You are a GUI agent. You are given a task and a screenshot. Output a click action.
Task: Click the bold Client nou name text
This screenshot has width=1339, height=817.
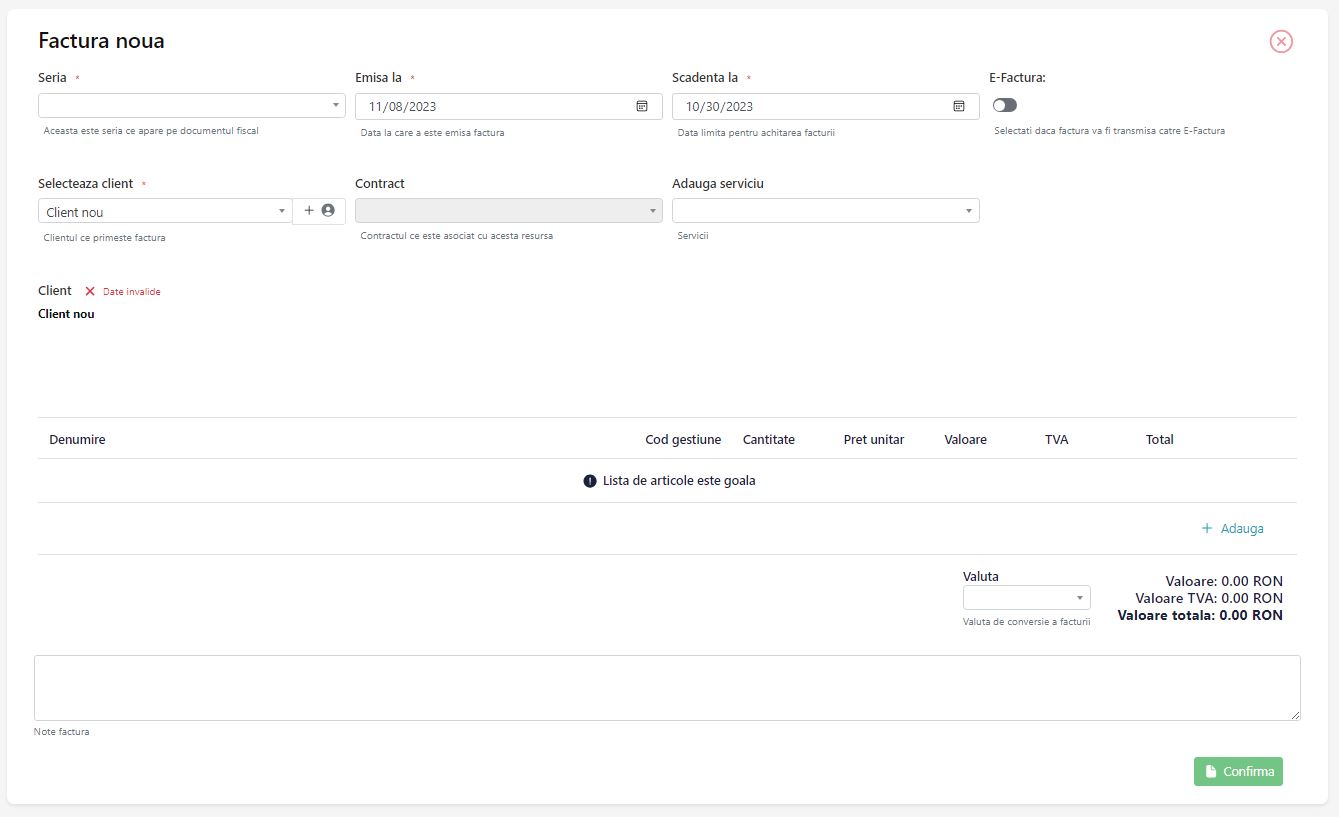(66, 314)
